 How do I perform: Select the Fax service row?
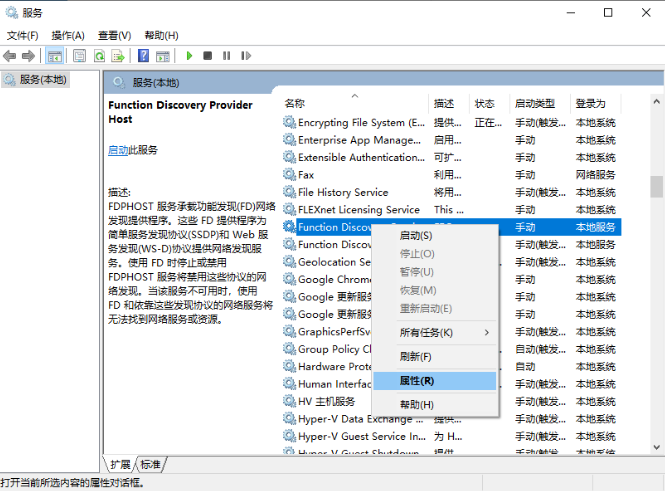point(451,175)
